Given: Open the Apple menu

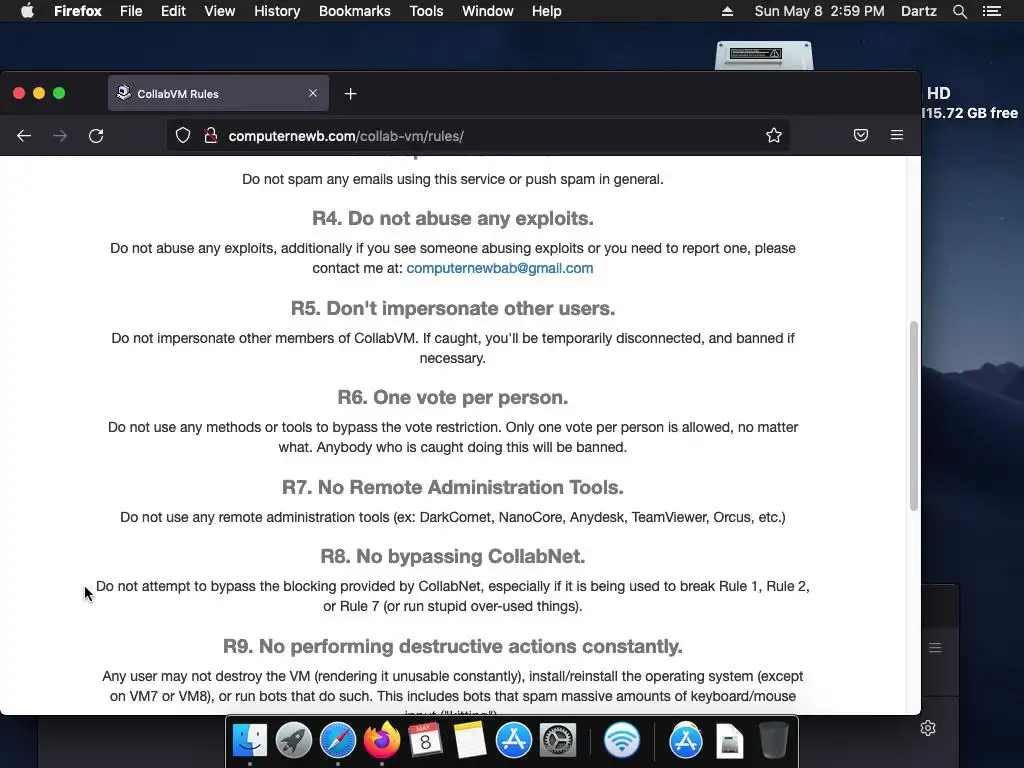Looking at the screenshot, I should (27, 11).
